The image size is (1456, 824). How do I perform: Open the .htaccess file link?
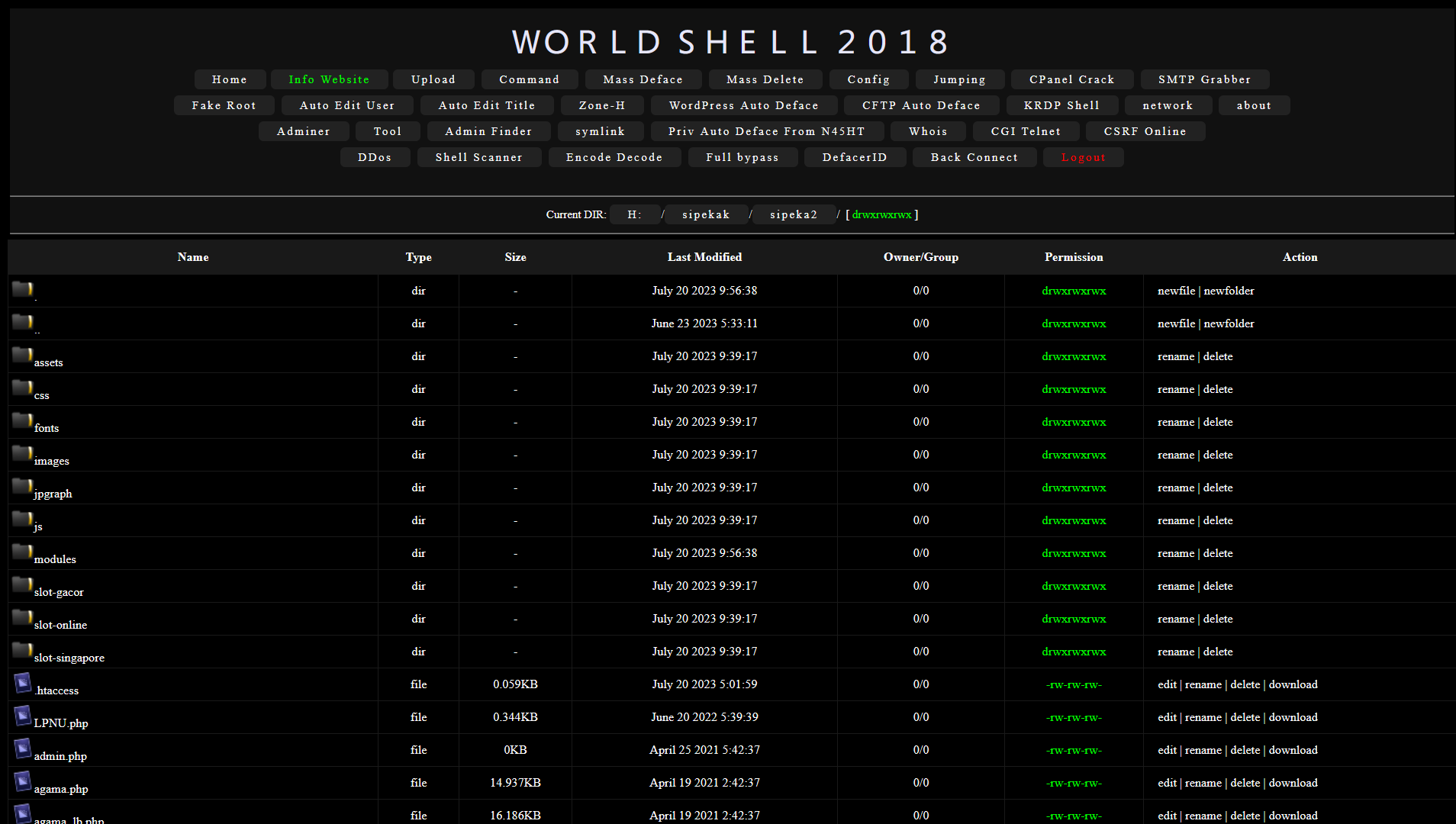[x=56, y=690]
